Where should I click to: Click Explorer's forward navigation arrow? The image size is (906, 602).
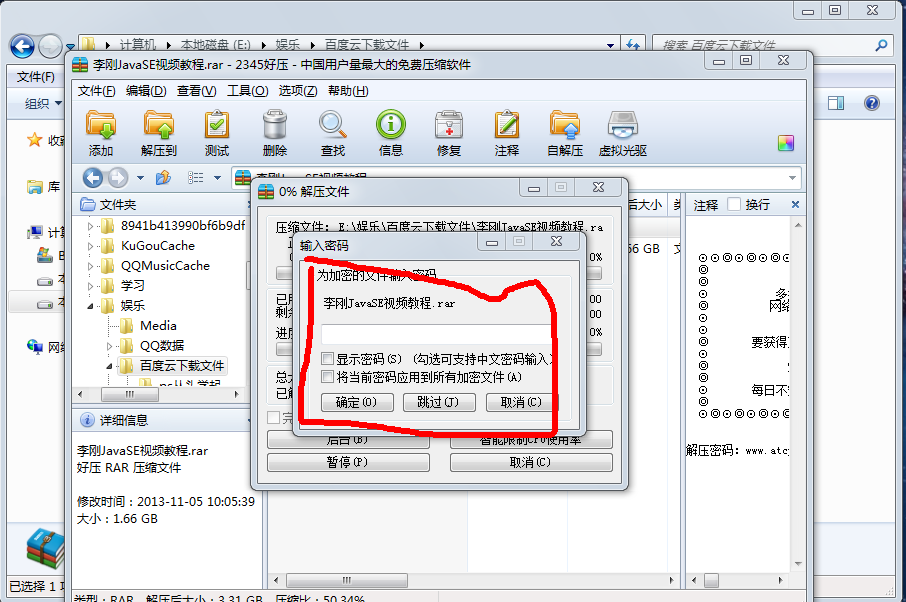(50, 46)
